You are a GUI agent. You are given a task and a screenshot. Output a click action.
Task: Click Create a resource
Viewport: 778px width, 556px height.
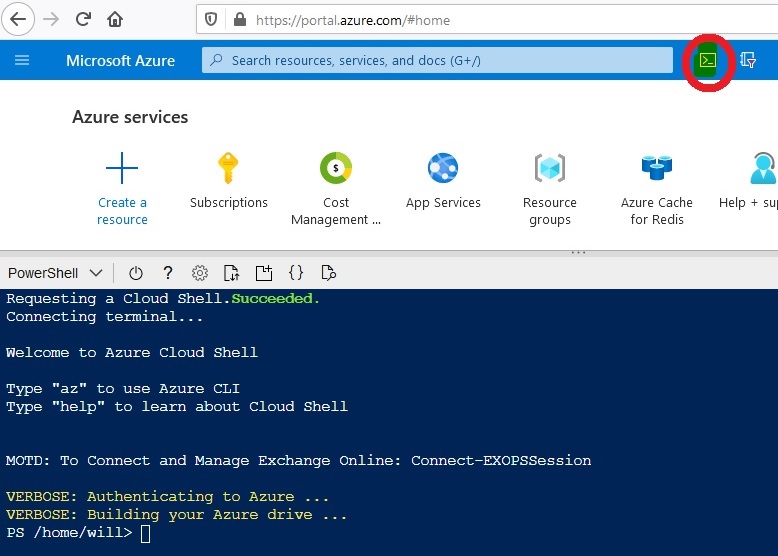click(122, 188)
